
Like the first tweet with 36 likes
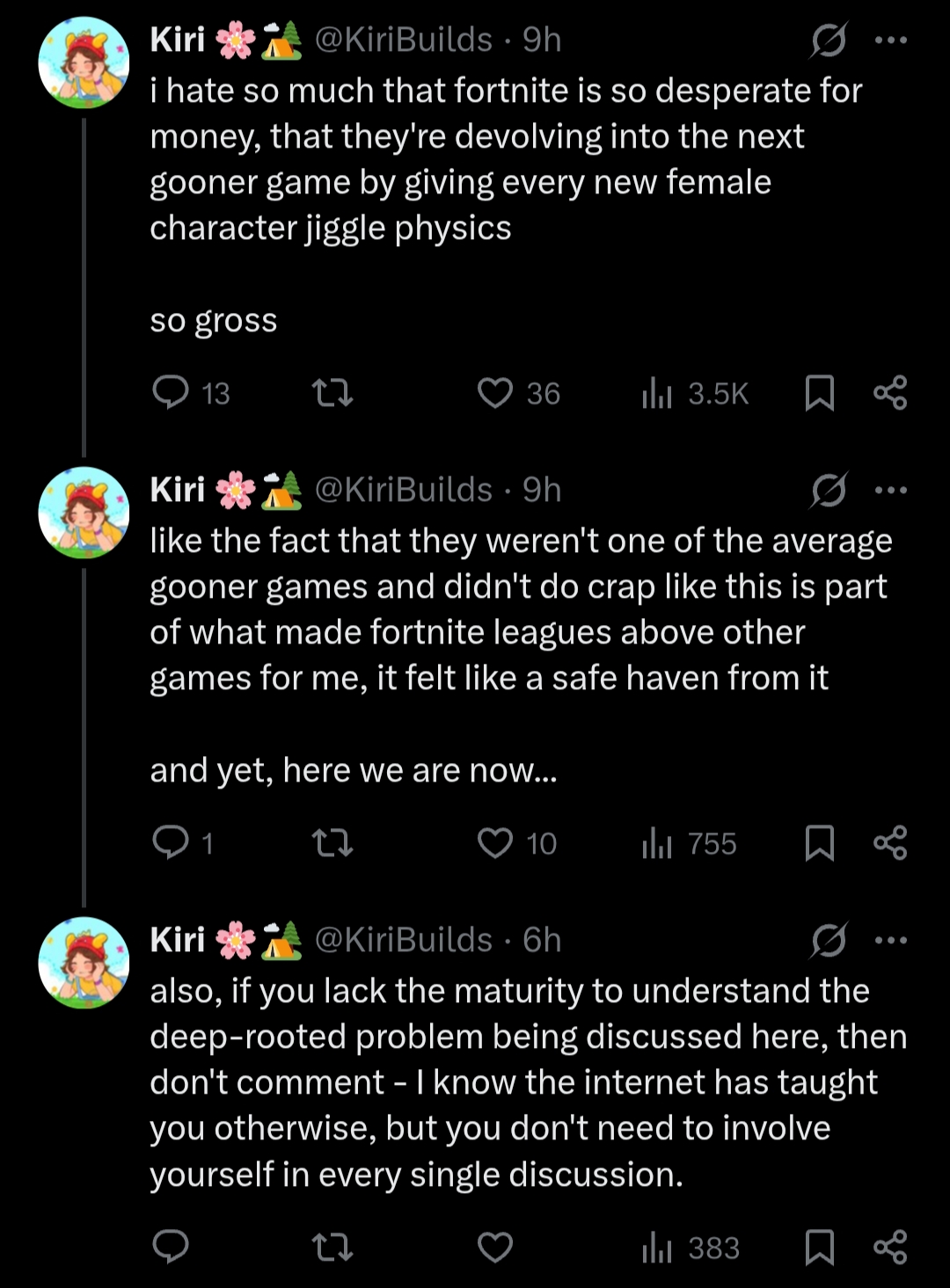[518, 393]
